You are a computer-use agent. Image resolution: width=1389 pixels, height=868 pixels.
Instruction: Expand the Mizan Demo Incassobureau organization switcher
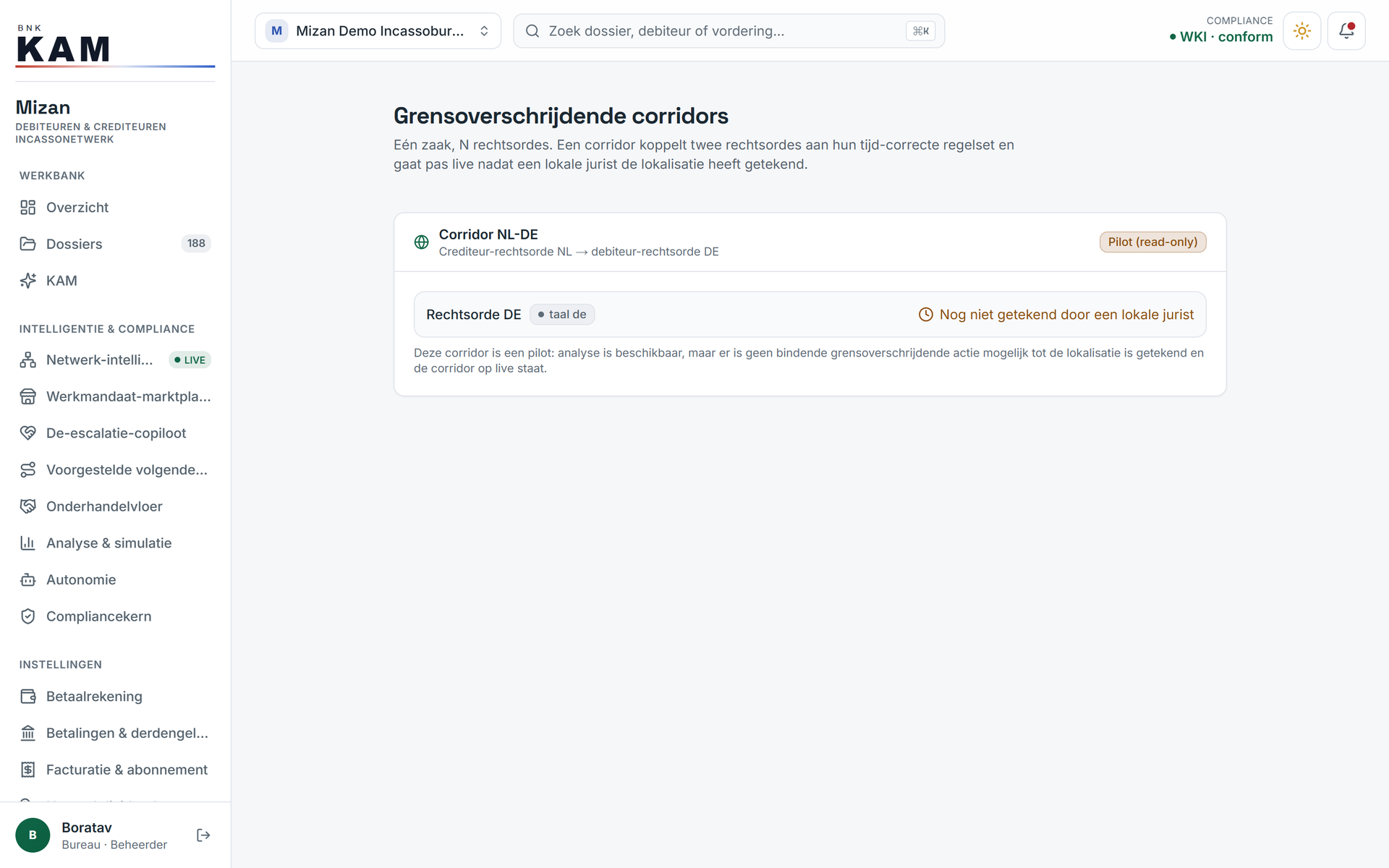[x=378, y=31]
